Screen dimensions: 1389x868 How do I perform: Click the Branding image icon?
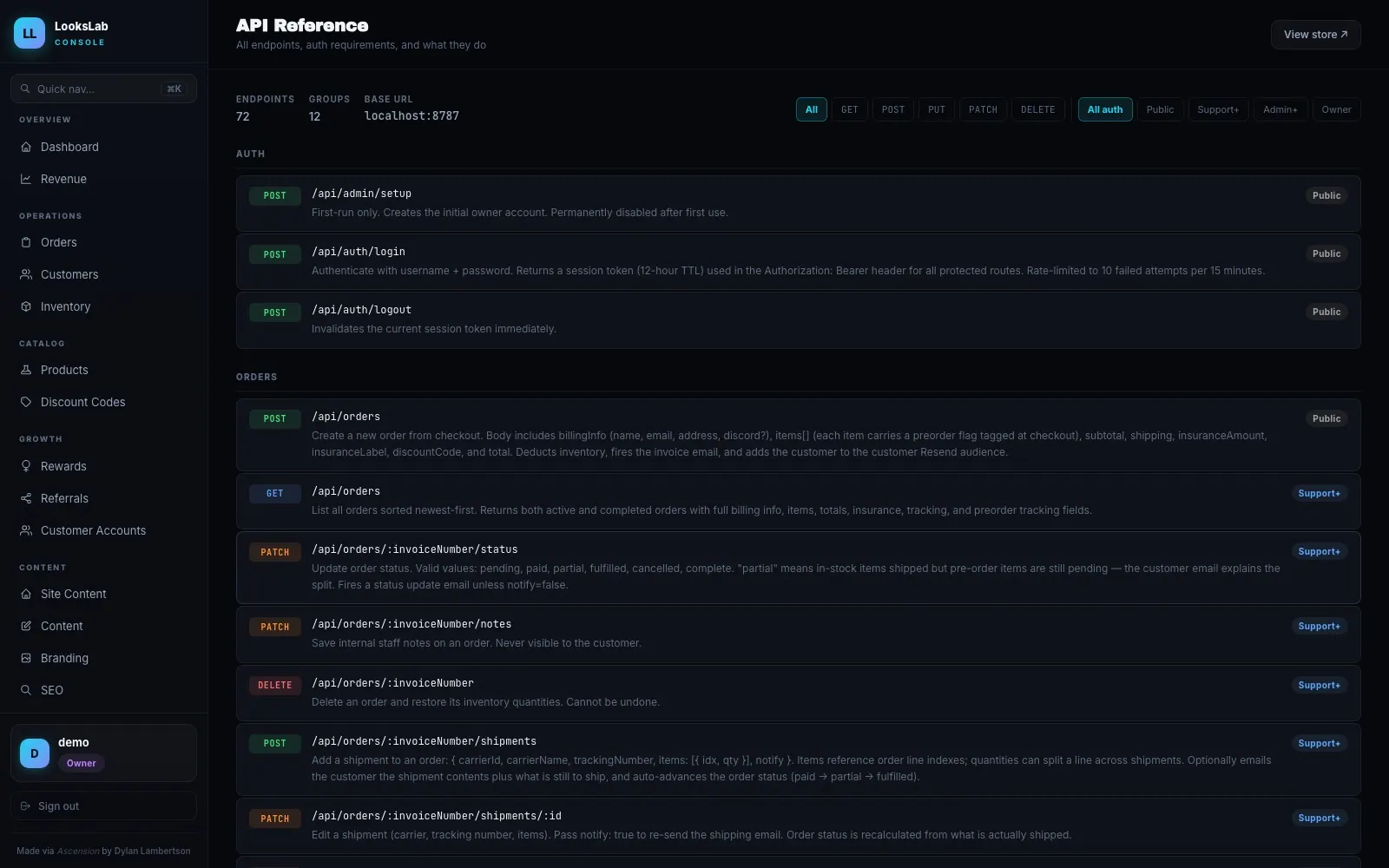26,658
